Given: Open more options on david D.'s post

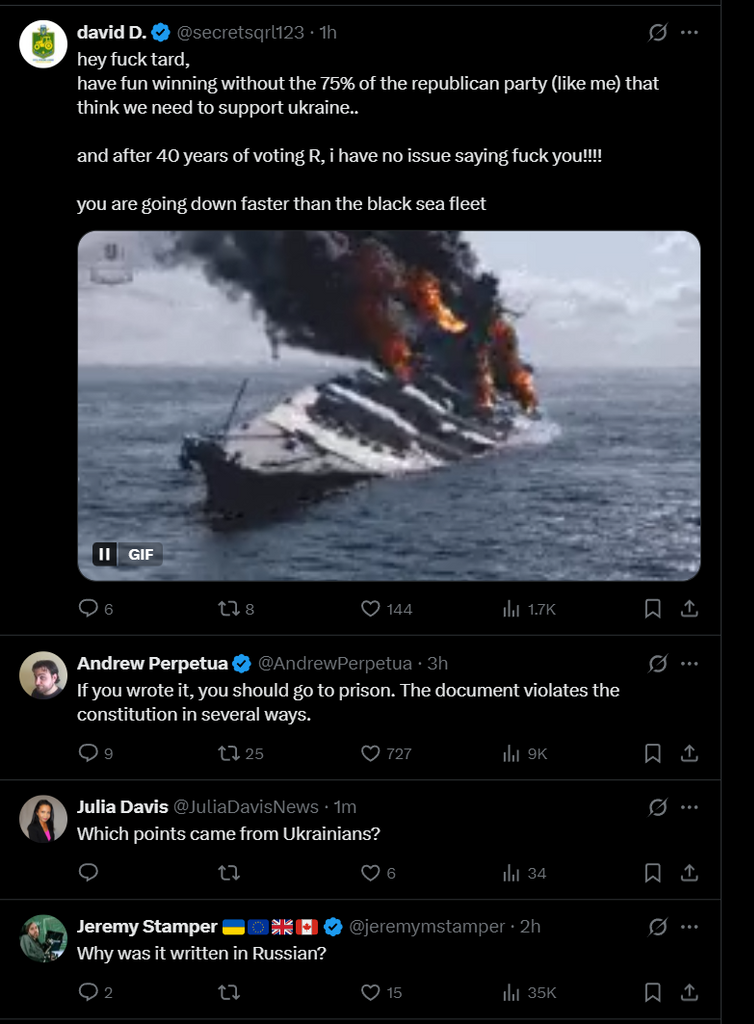Looking at the screenshot, I should tap(689, 32).
